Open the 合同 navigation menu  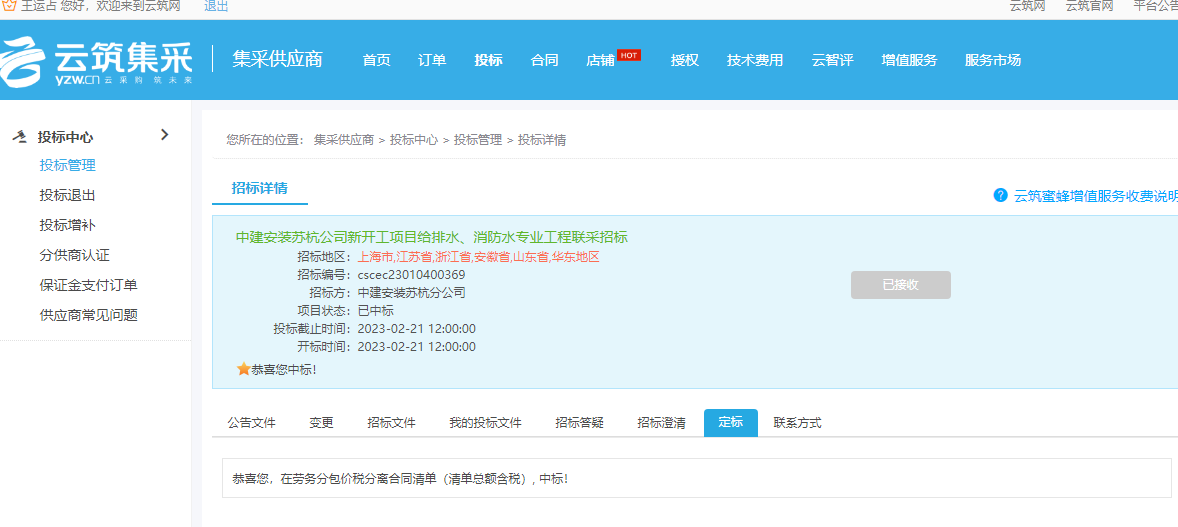544,60
